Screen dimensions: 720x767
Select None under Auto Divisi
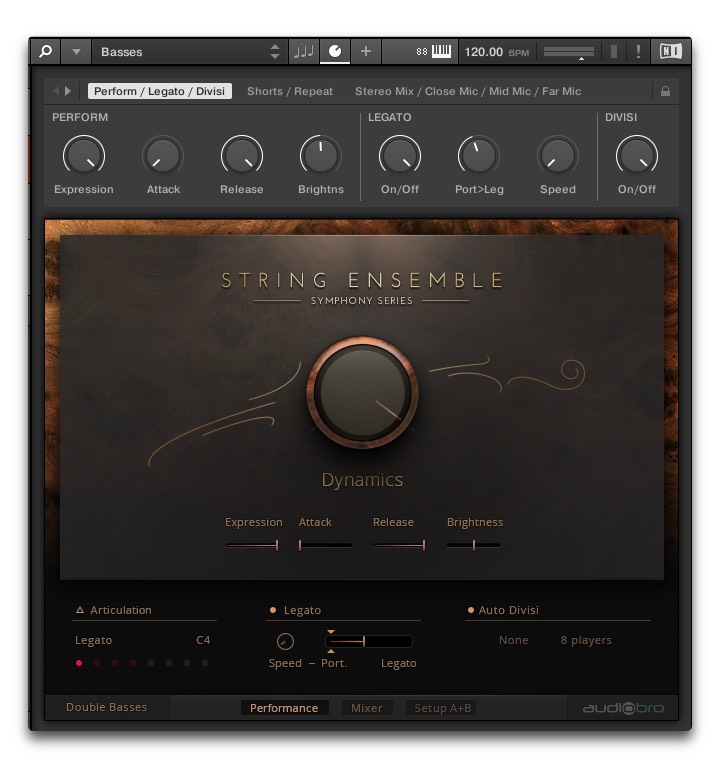[514, 640]
